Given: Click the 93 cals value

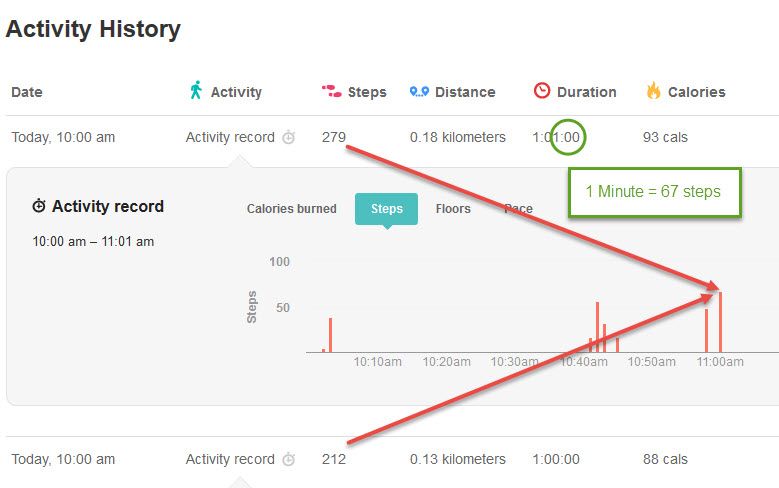Looking at the screenshot, I should [665, 137].
